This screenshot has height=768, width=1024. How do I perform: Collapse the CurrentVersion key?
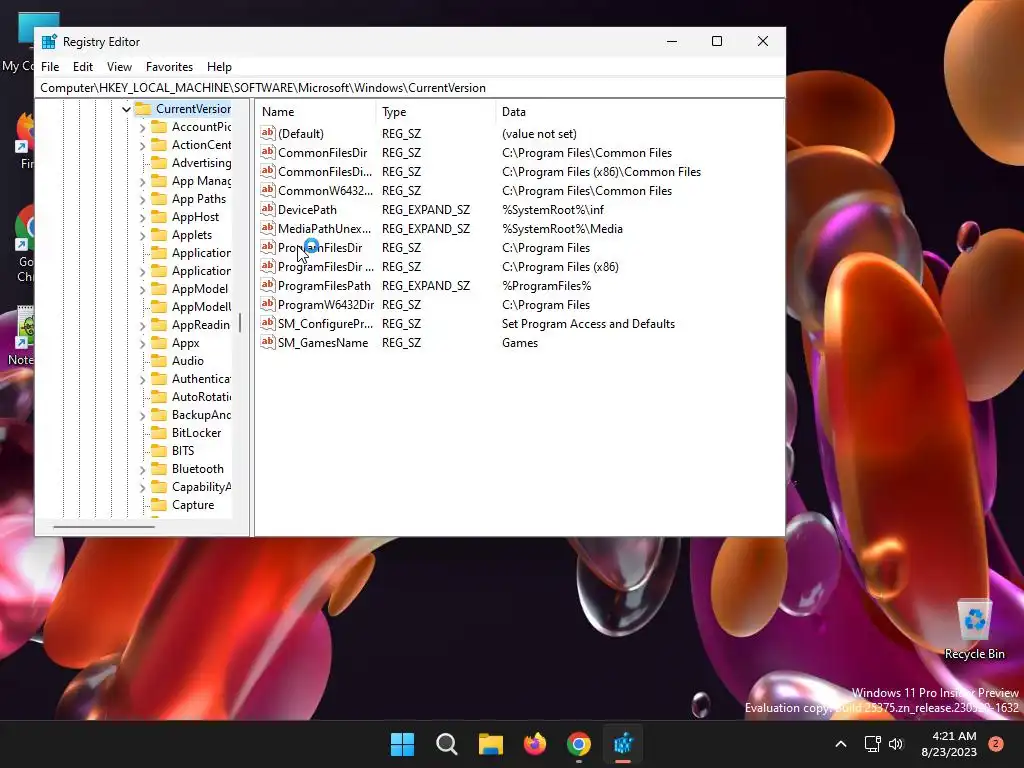(126, 109)
